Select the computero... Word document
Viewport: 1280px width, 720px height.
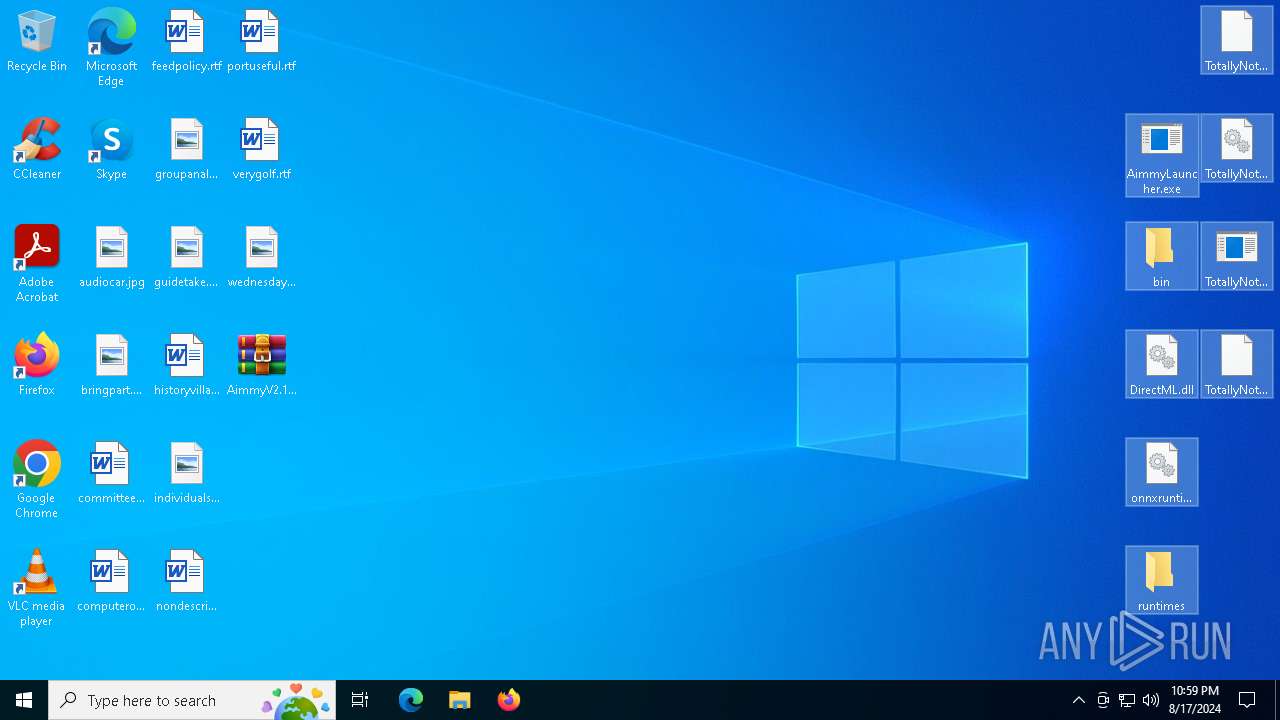pyautogui.click(x=111, y=582)
